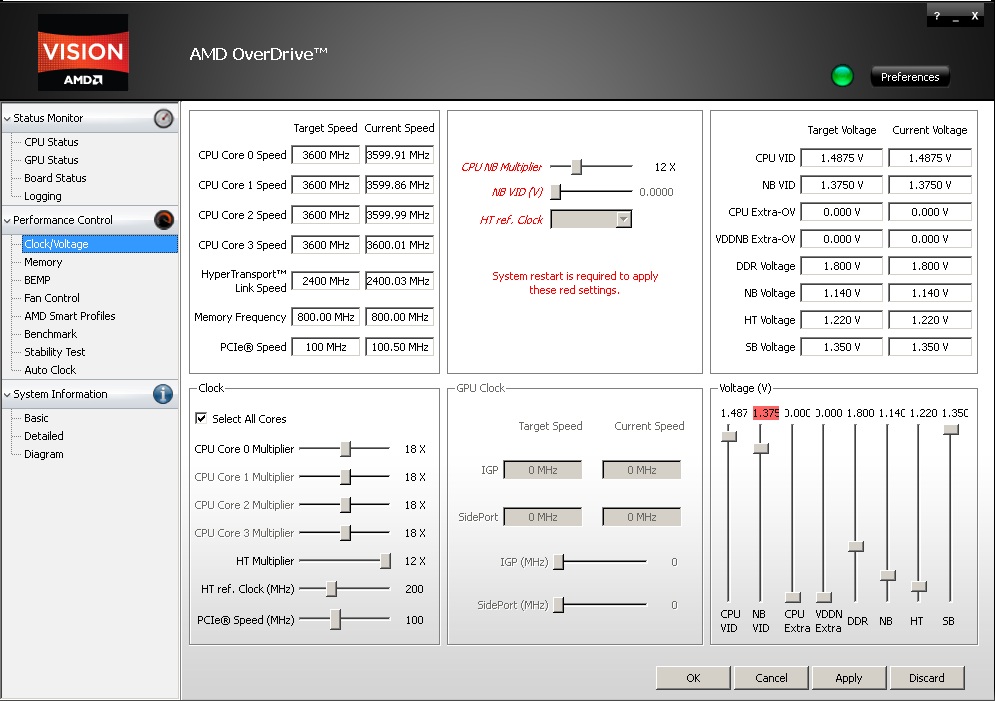Click CPU Core 0 target speed field
995x701 pixels.
326,155
